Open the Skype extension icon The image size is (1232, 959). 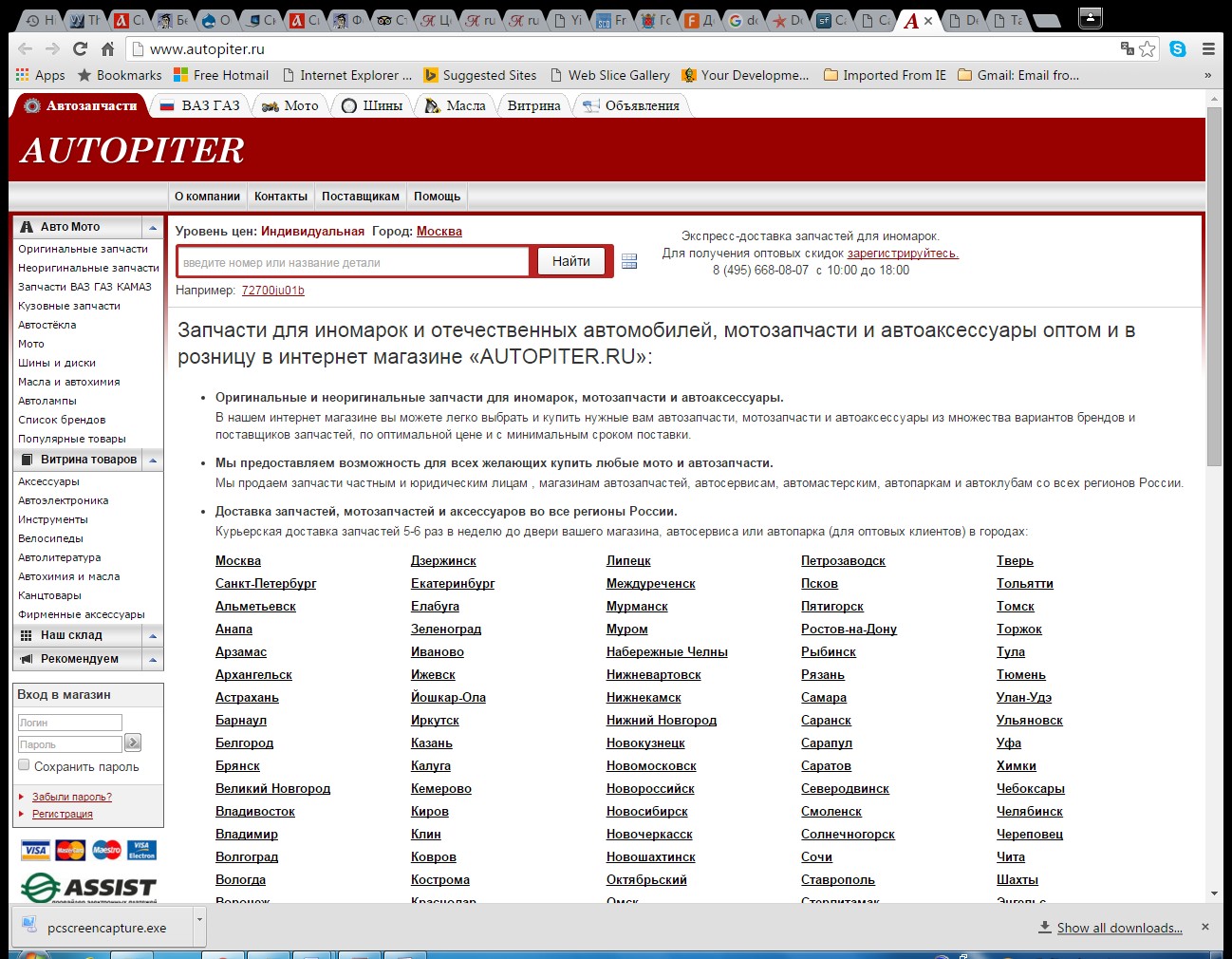(1178, 49)
